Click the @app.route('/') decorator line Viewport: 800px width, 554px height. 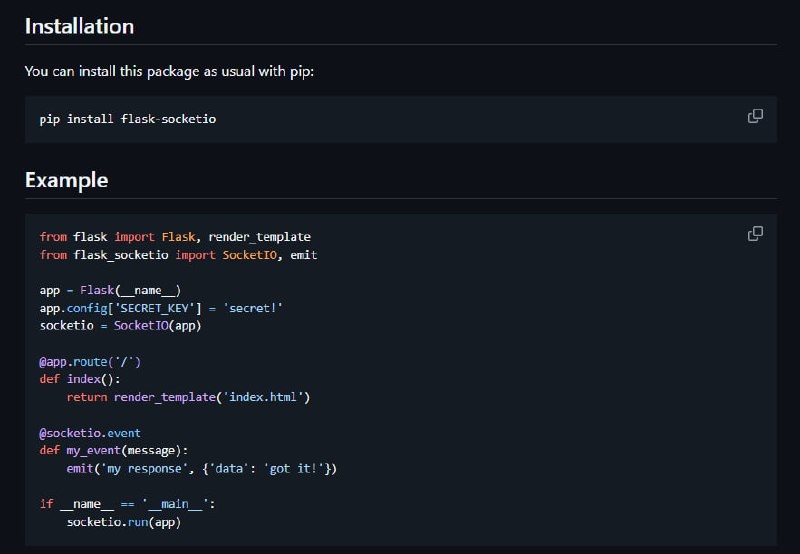[90, 362]
